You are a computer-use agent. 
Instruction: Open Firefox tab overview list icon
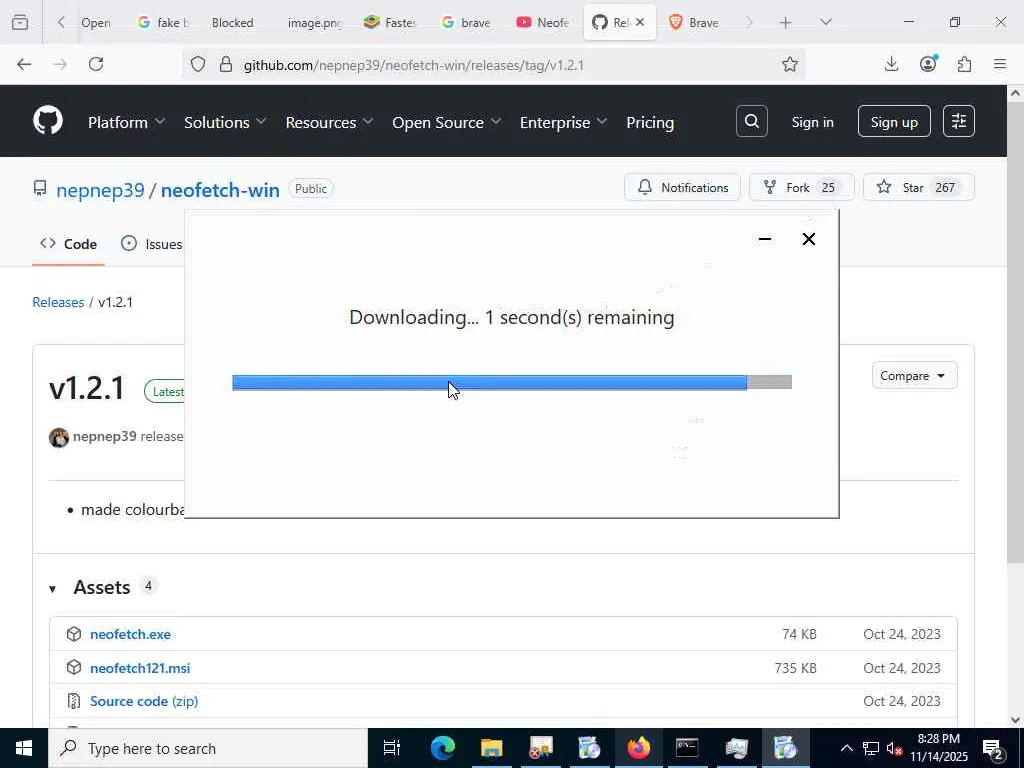[x=20, y=22]
